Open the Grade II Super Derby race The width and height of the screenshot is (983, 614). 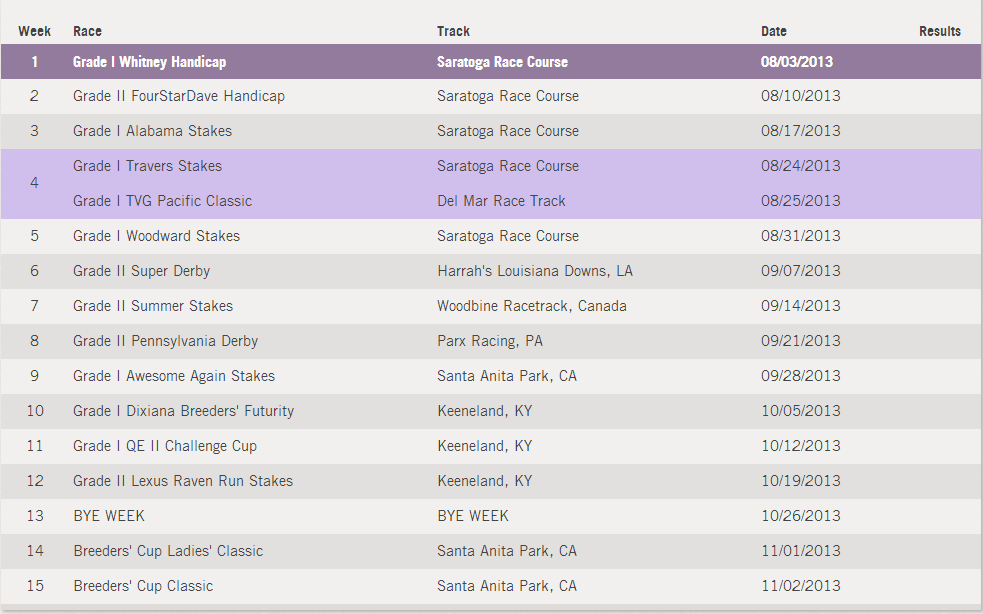point(141,271)
